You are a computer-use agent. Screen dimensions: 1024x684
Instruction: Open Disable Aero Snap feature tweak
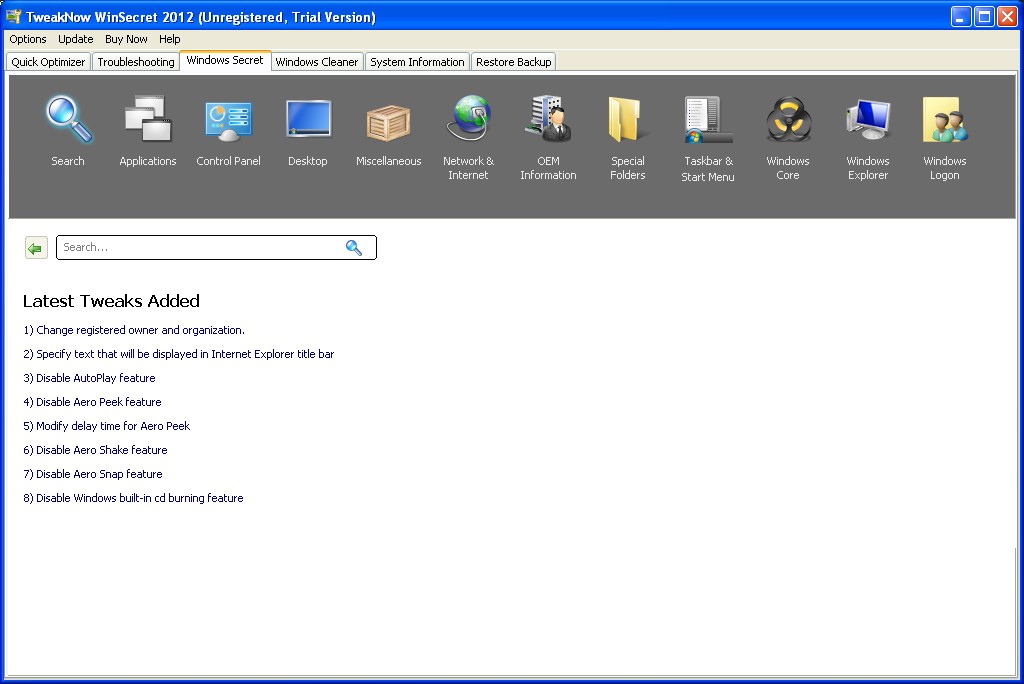tap(93, 474)
